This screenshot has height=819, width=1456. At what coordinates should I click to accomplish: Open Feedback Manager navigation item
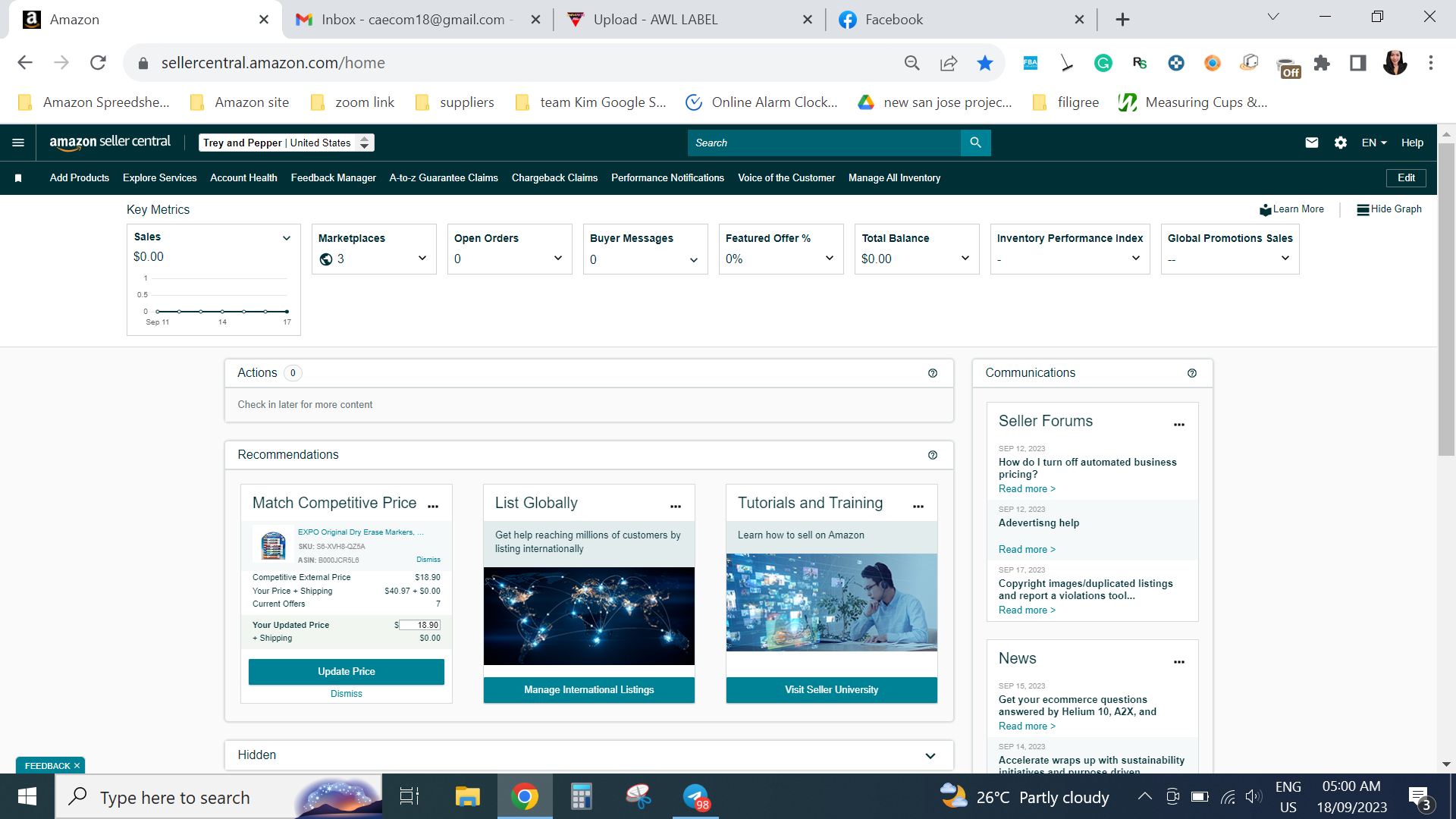click(x=334, y=178)
